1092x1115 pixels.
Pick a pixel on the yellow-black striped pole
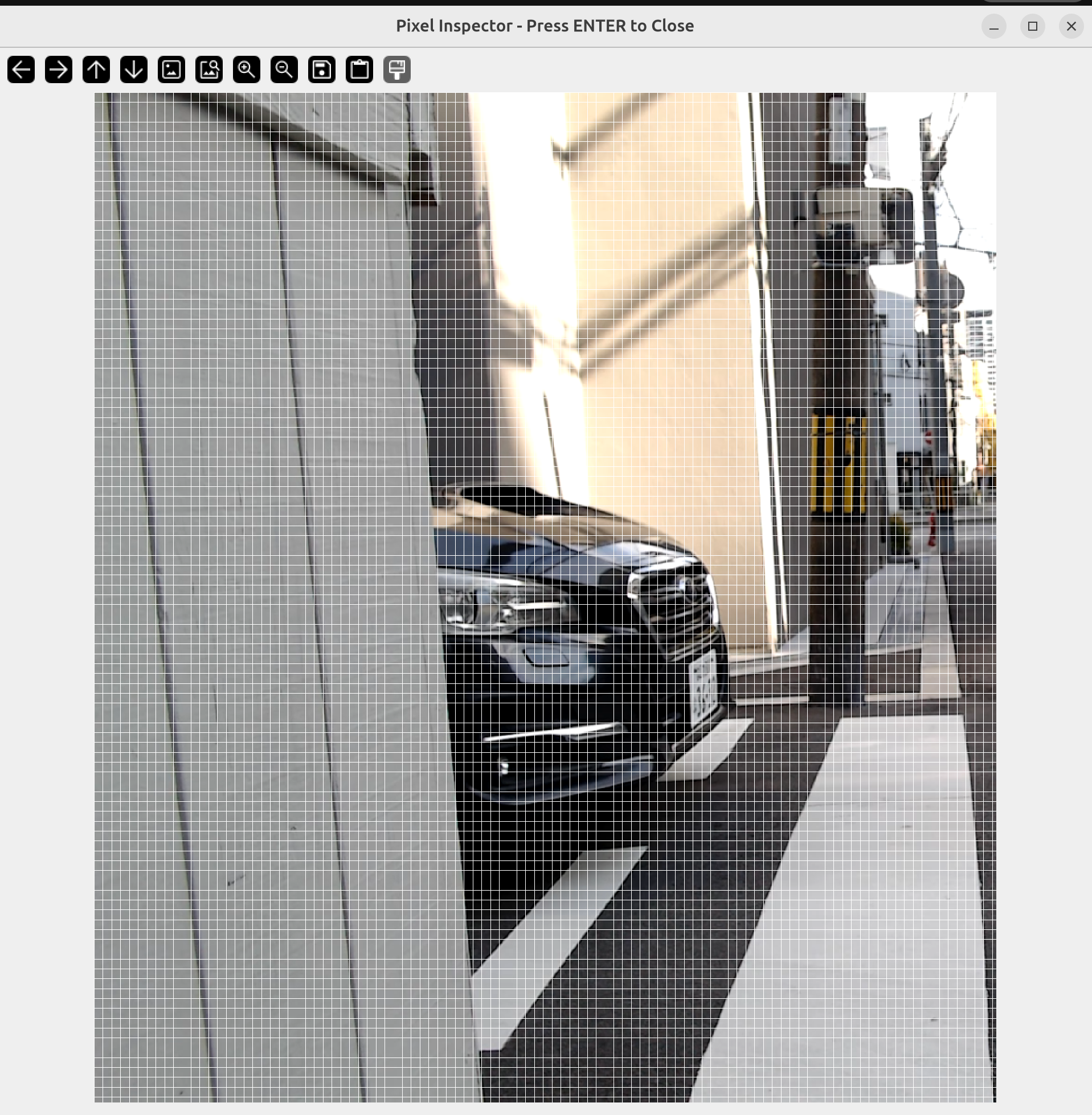click(839, 464)
